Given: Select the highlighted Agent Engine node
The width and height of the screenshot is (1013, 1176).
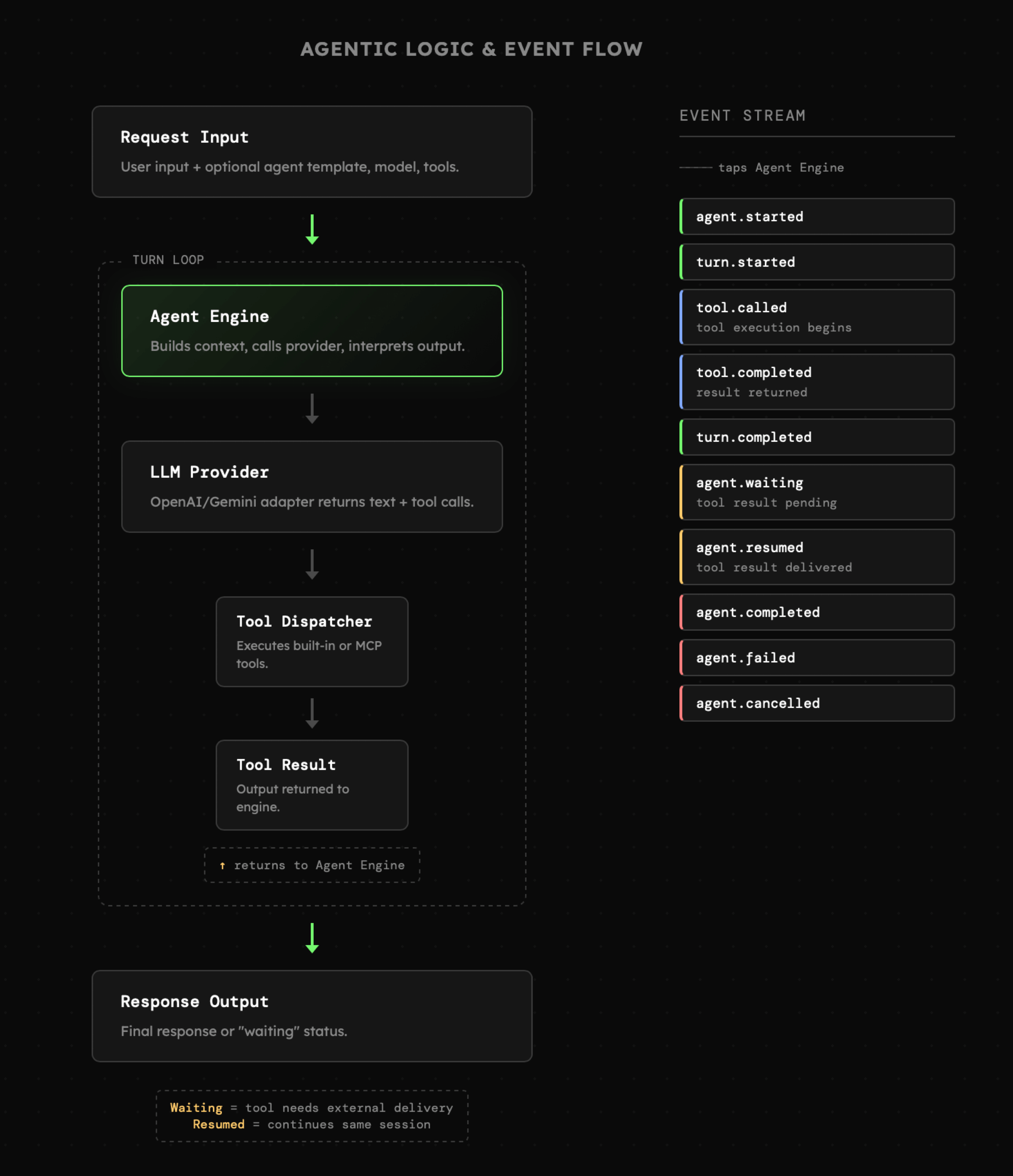Looking at the screenshot, I should click(311, 331).
